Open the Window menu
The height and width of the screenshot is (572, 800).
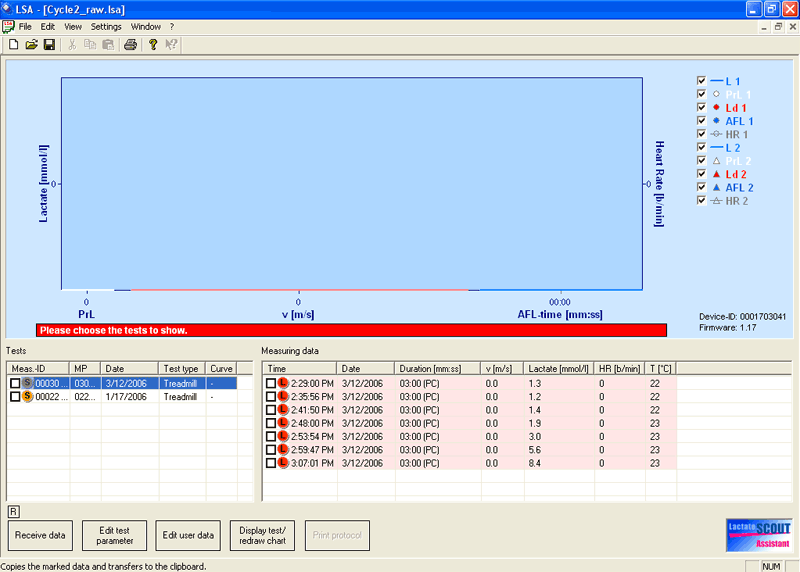tap(145, 26)
